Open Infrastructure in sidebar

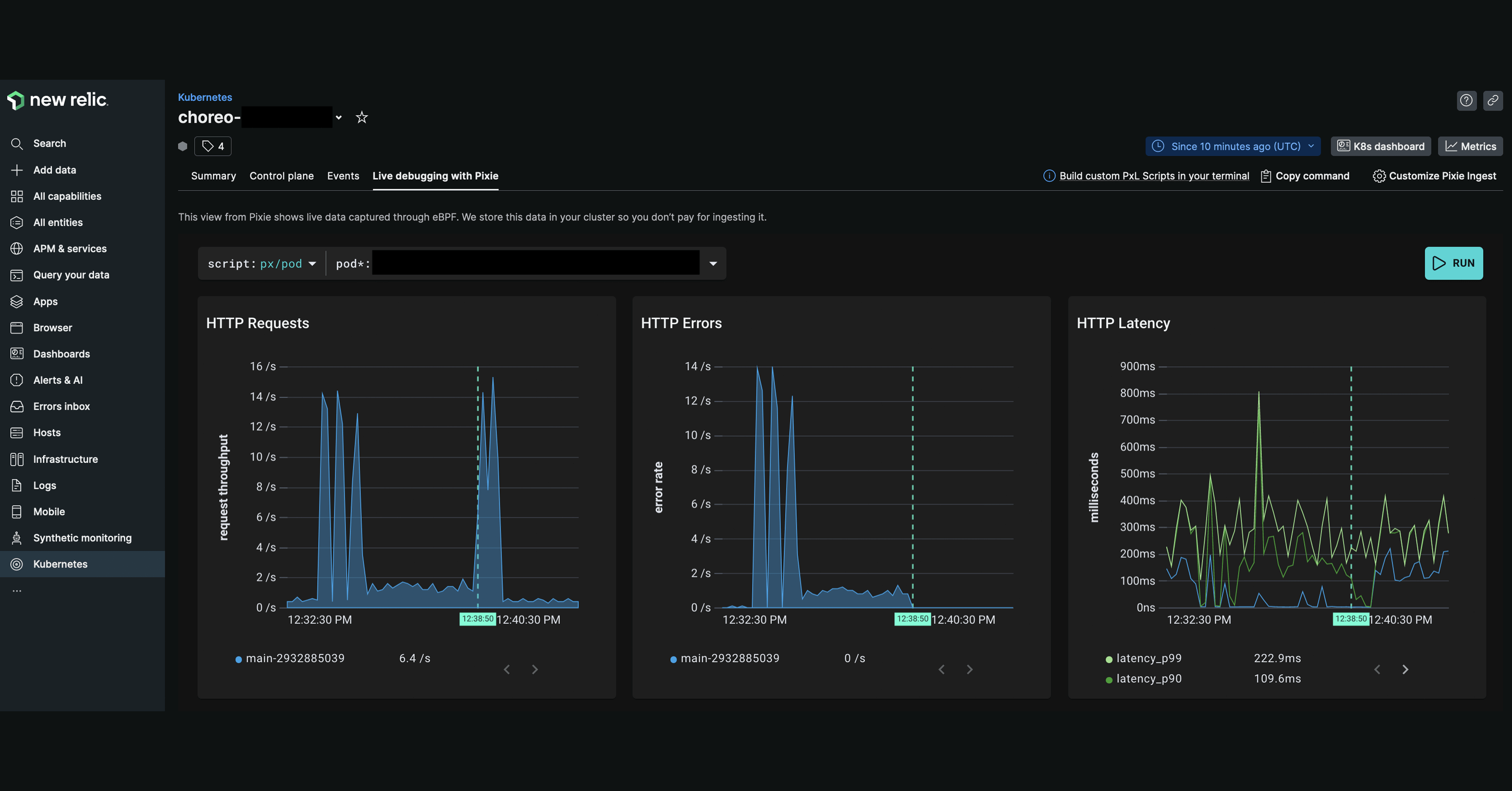pyautogui.click(x=65, y=459)
